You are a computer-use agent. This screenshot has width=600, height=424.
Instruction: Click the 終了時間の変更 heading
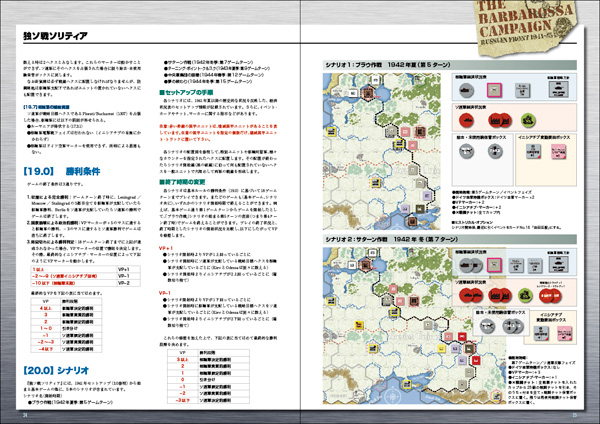183,182
